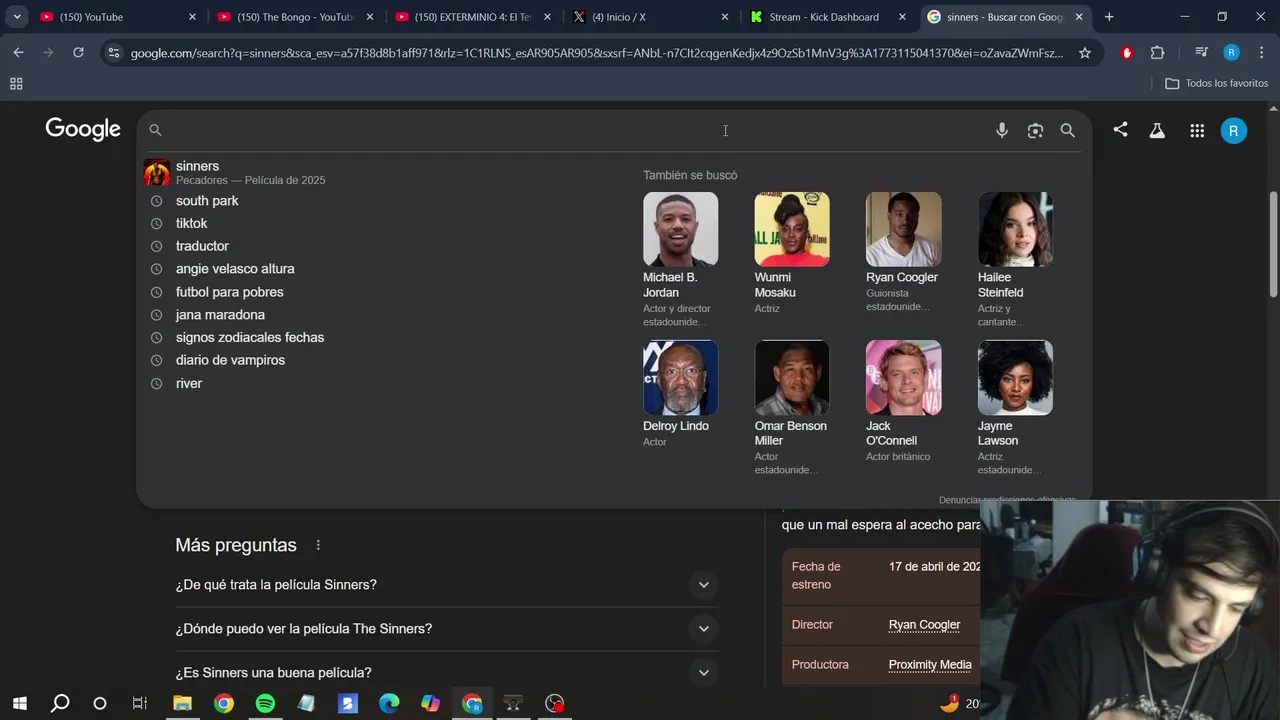This screenshot has width=1280, height=720.
Task: Click the Google share icon
Action: [x=1120, y=130]
